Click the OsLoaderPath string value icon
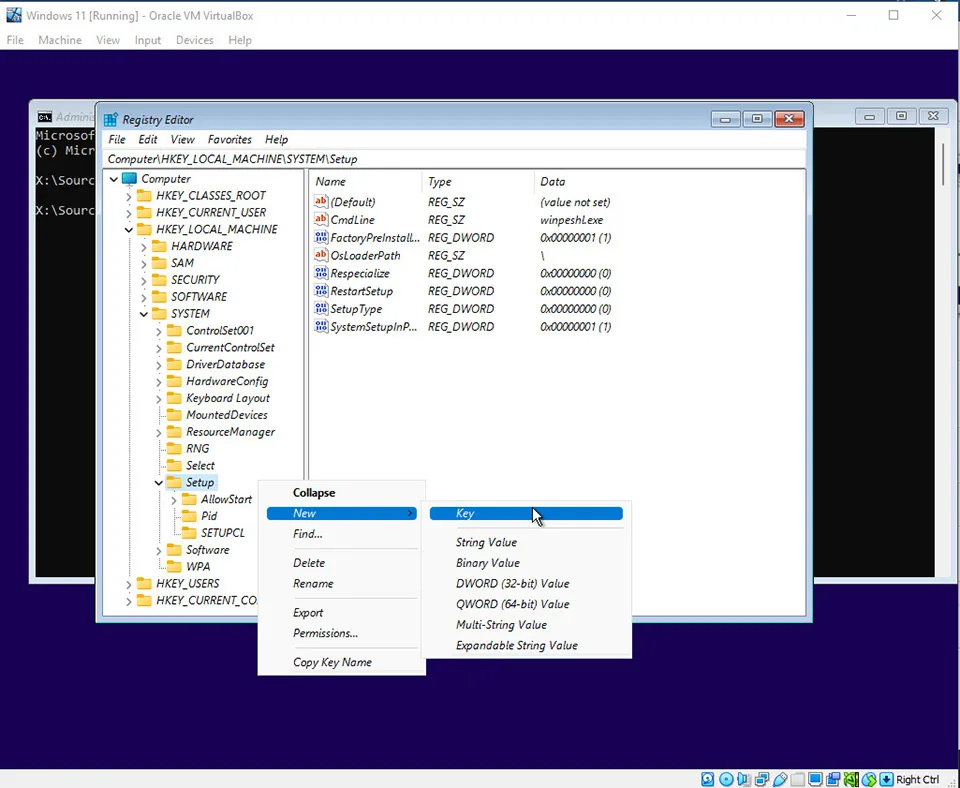960x788 pixels. 321,255
